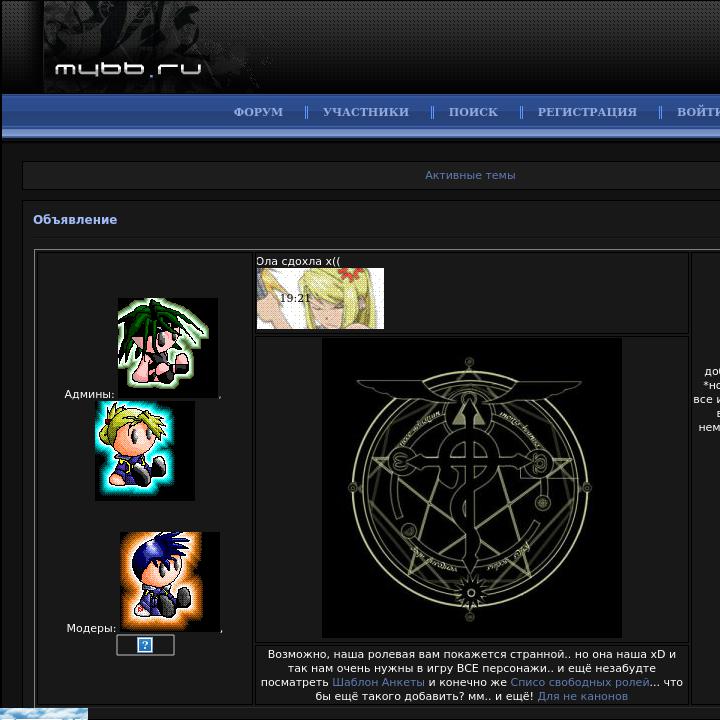Screen dimensions: 720x720
Task: Open the Списо свободных ролей link
Action: point(580,682)
